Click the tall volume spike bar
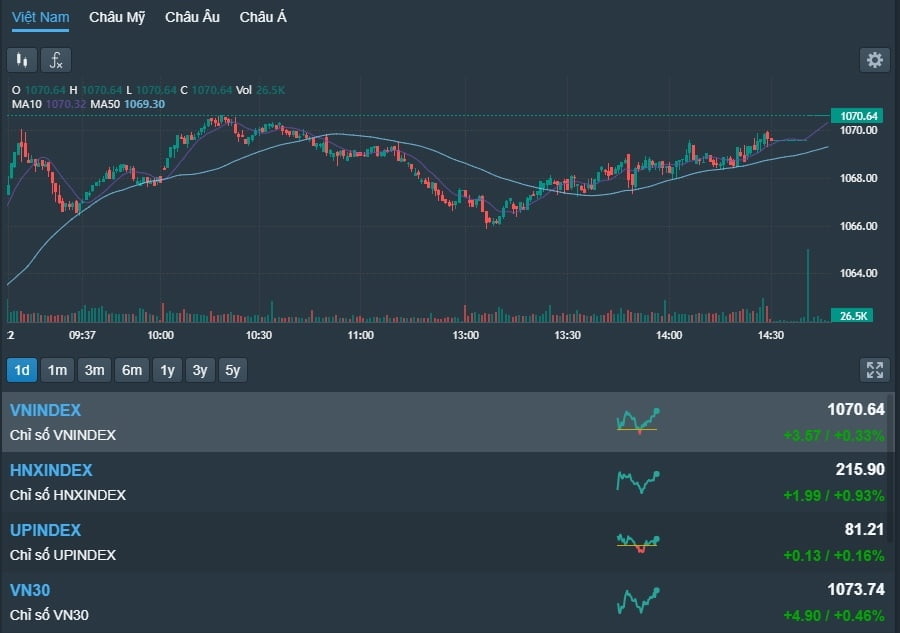 (x=808, y=285)
